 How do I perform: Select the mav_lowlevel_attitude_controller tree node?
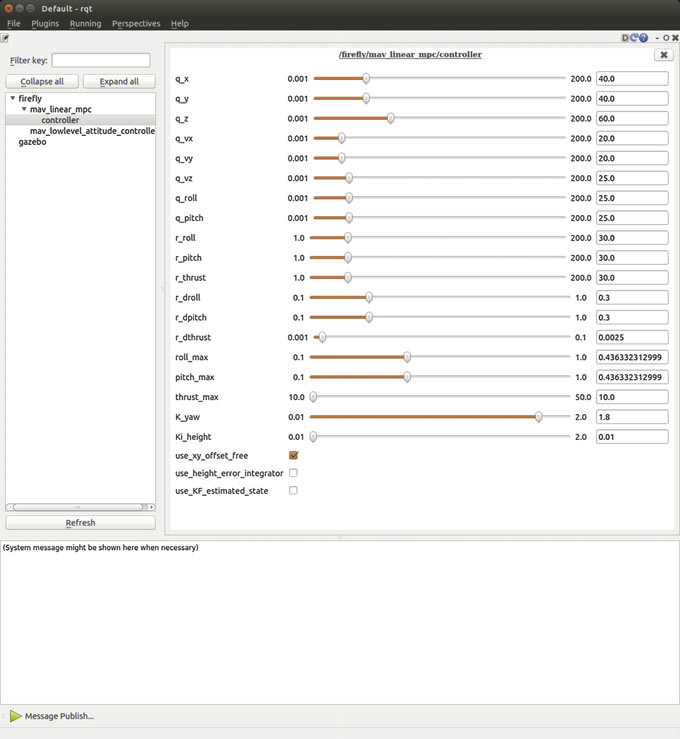click(x=92, y=131)
